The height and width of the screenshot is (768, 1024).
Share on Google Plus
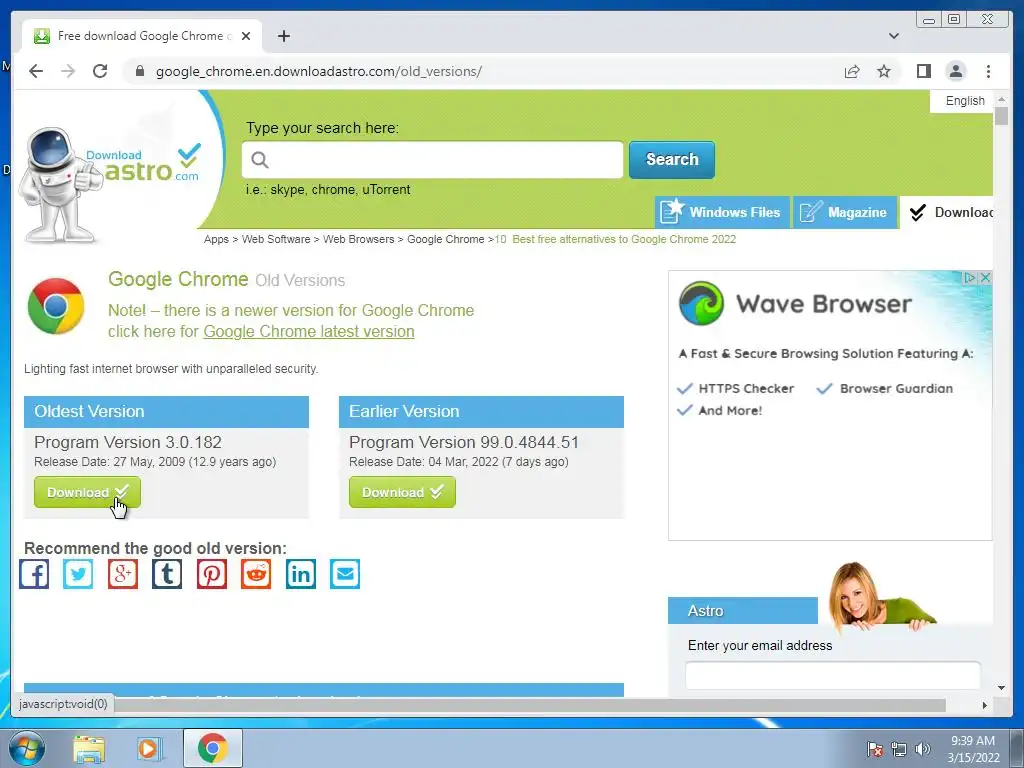123,574
